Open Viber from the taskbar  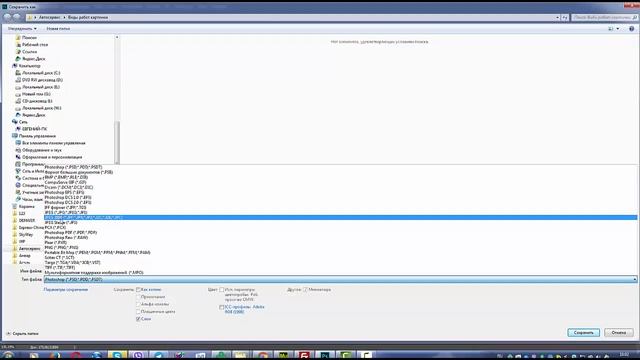pos(138,356)
